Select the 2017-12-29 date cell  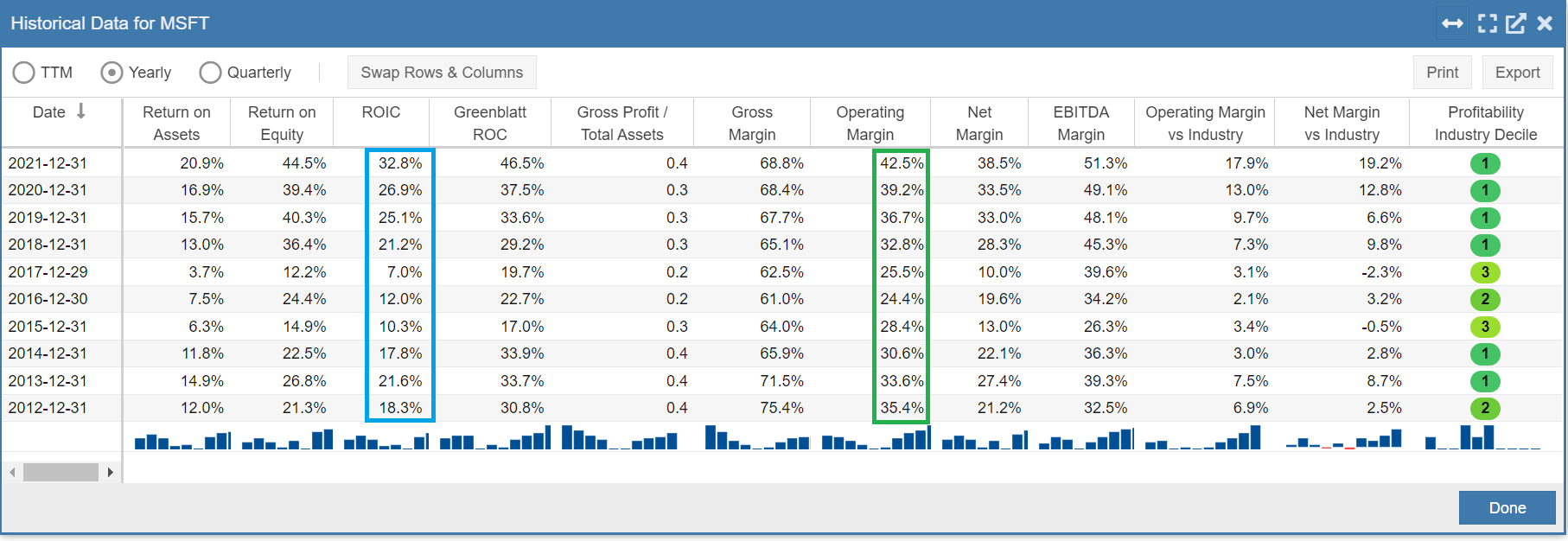click(x=48, y=272)
